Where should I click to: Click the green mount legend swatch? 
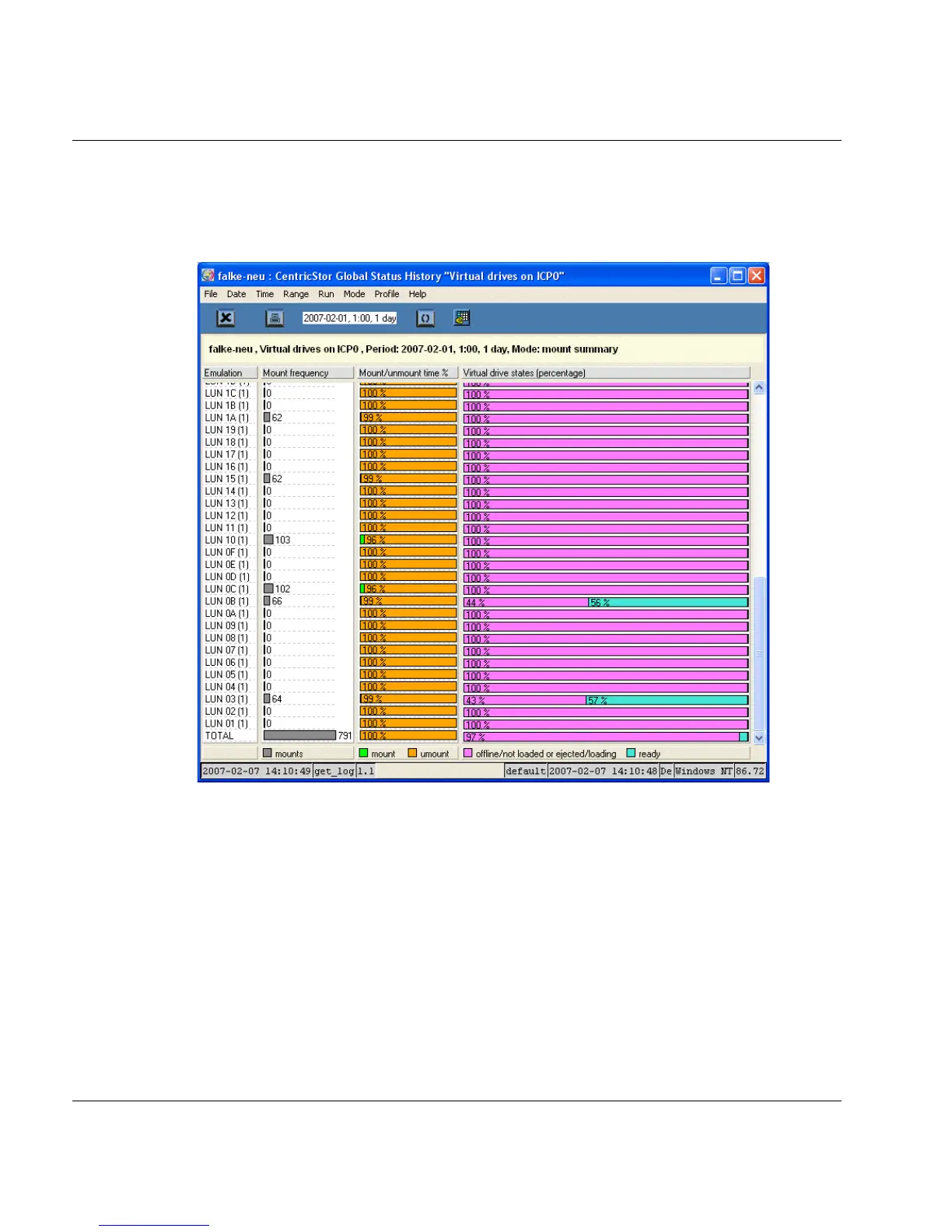tap(363, 753)
